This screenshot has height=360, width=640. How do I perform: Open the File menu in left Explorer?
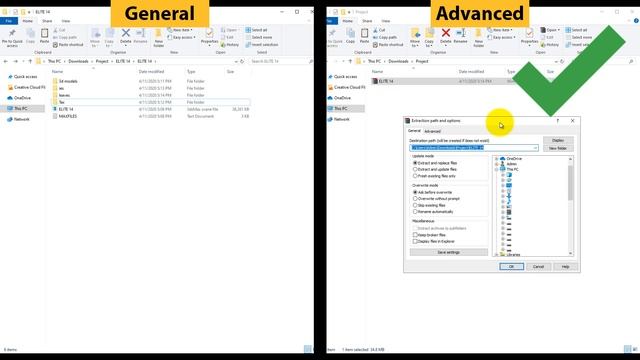pos(9,21)
